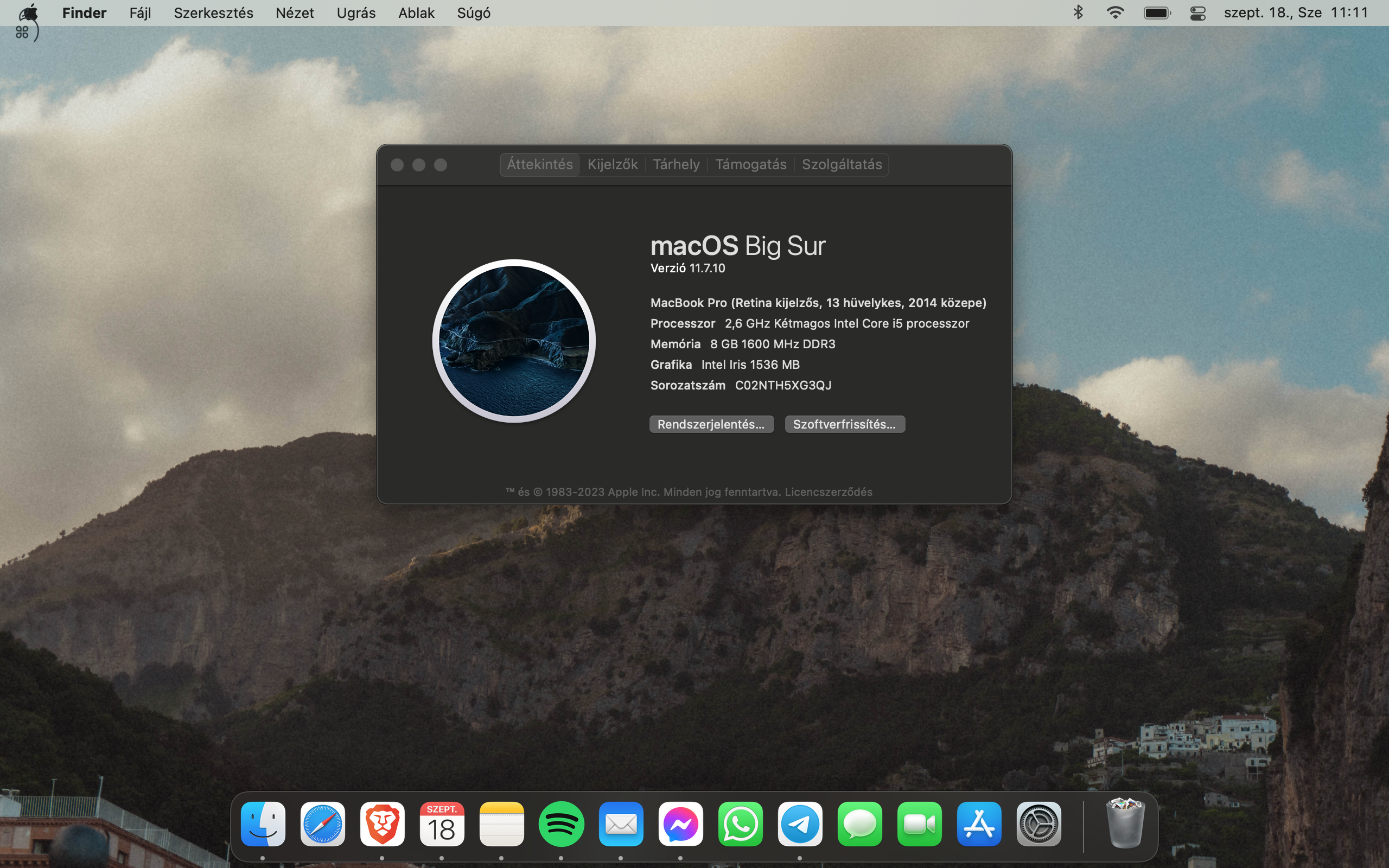Viewport: 1389px width, 868px height.
Task: Switch to the Támogatás tab
Action: click(x=751, y=165)
